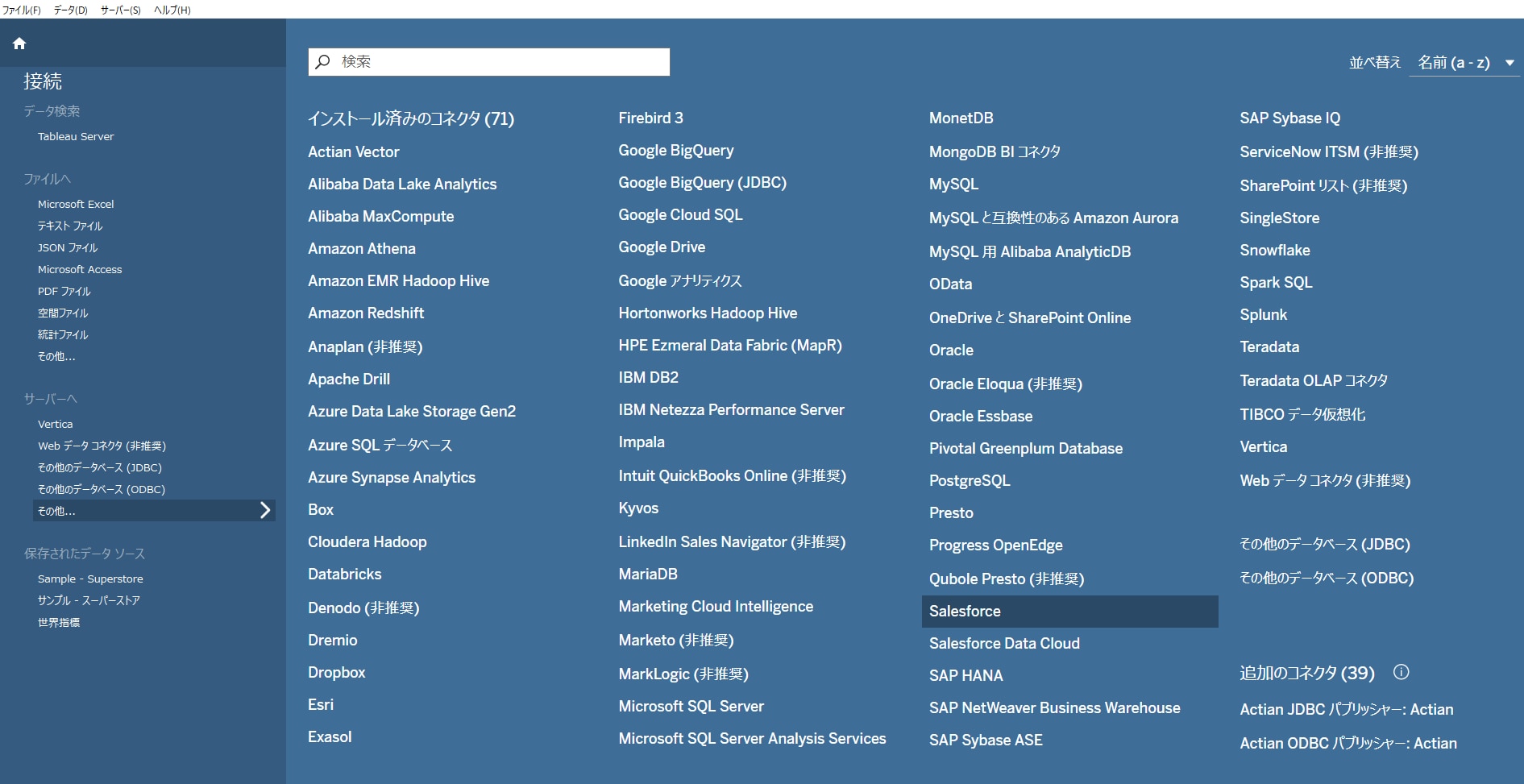Open the 名前 (a - z) sort dropdown

coord(1454,63)
